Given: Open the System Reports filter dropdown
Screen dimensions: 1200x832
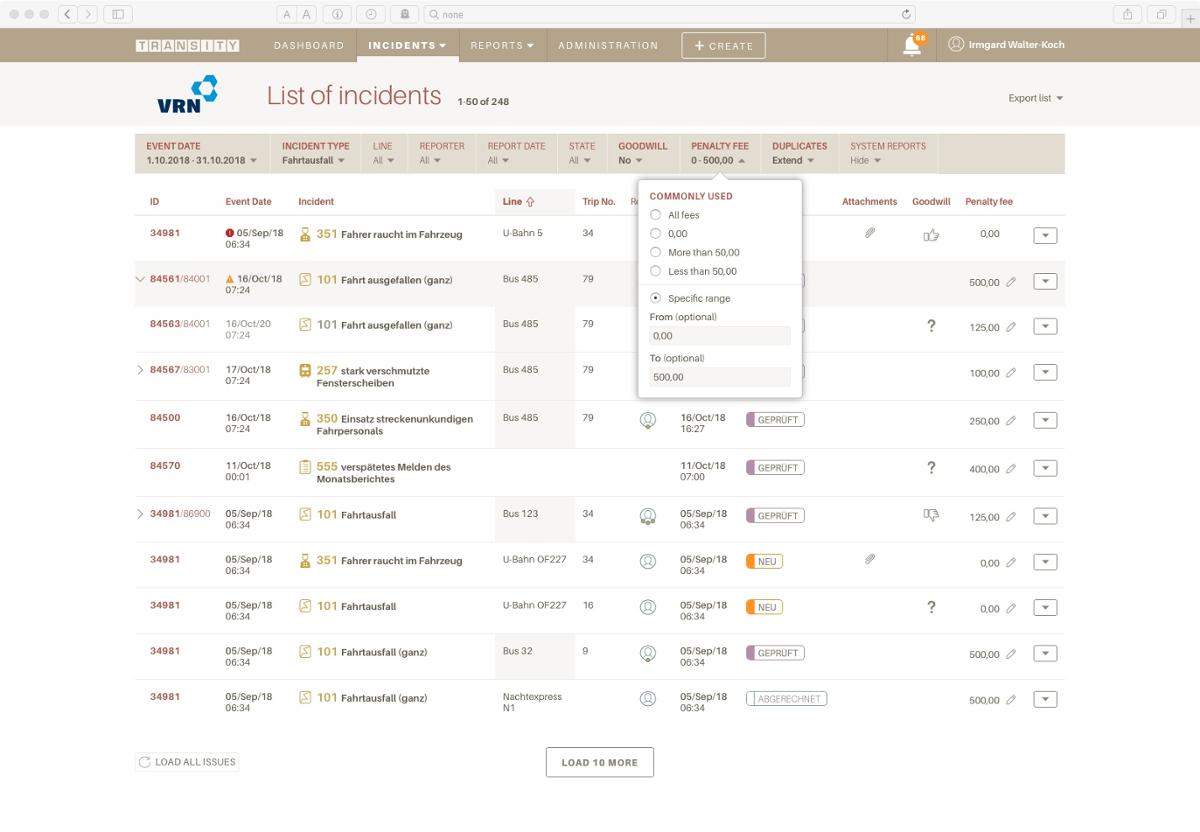Looking at the screenshot, I should coord(888,153).
